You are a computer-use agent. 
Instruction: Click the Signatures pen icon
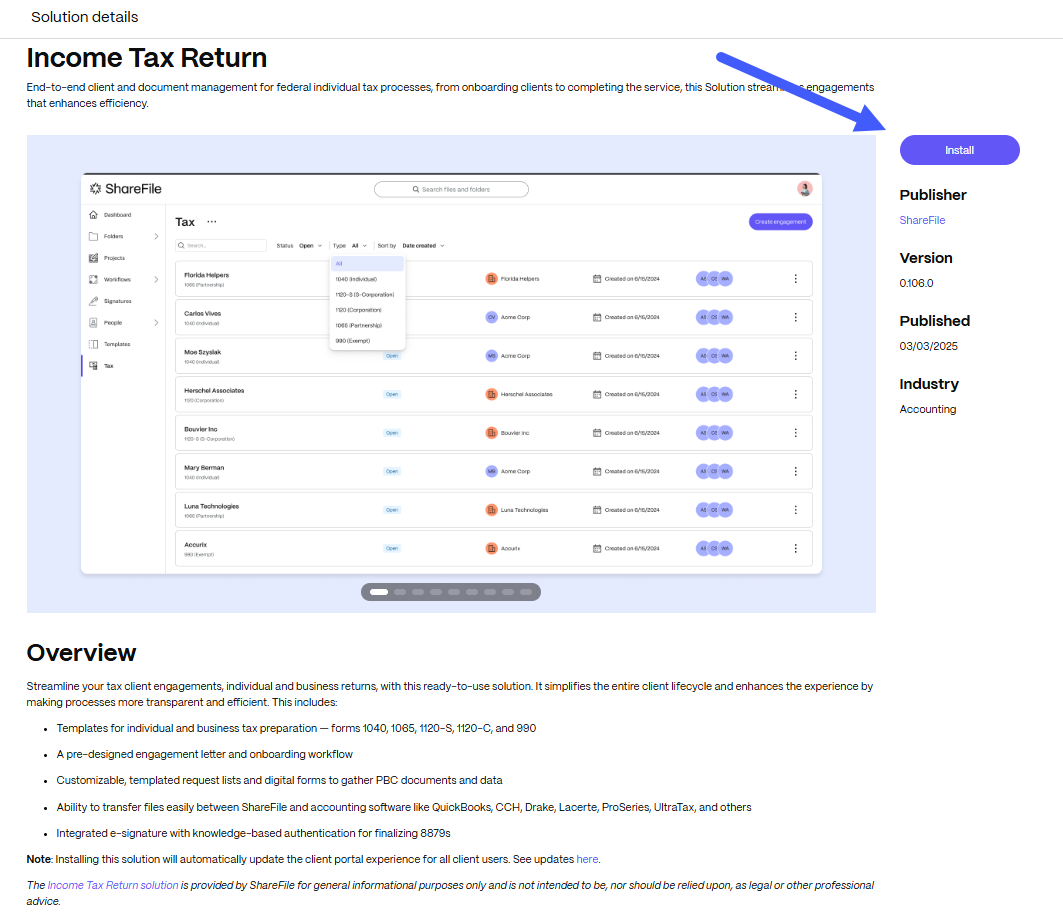click(x=94, y=301)
